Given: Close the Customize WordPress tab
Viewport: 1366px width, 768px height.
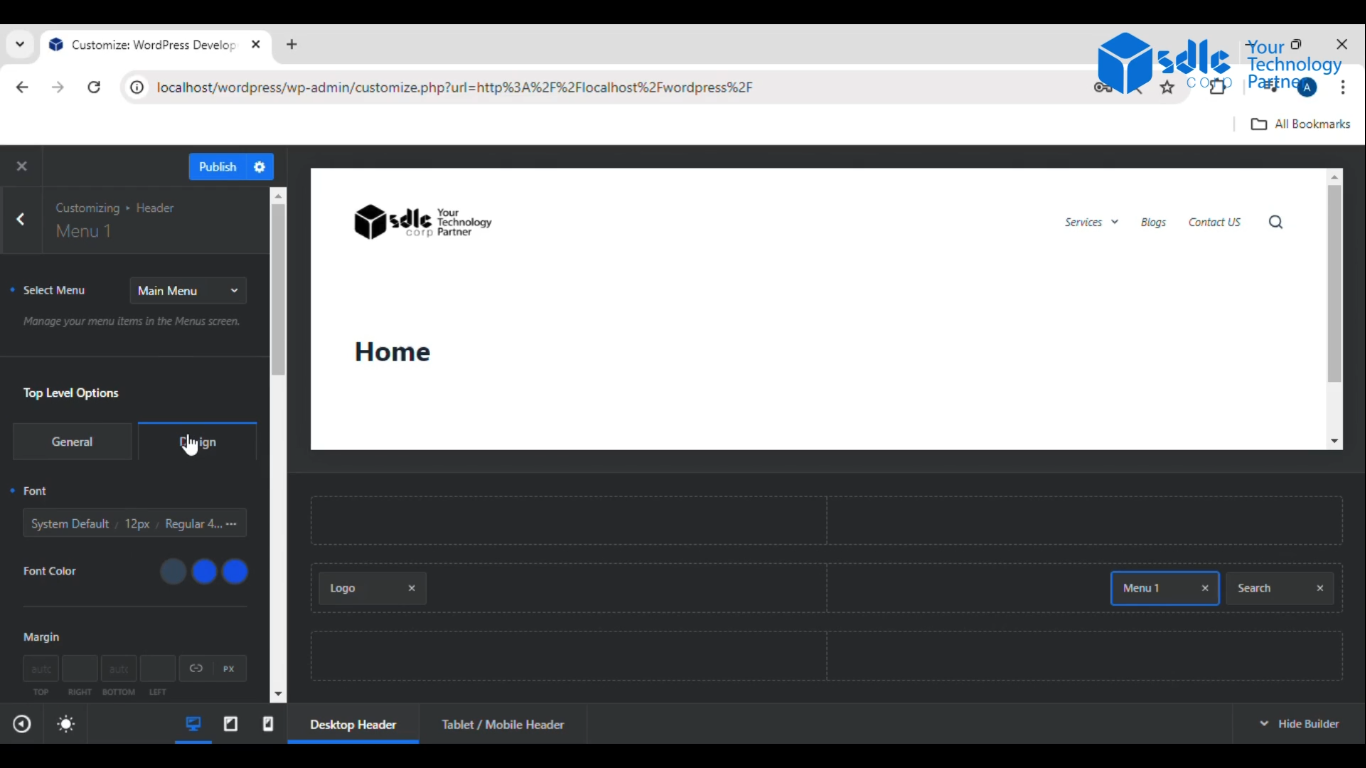Looking at the screenshot, I should tap(256, 44).
